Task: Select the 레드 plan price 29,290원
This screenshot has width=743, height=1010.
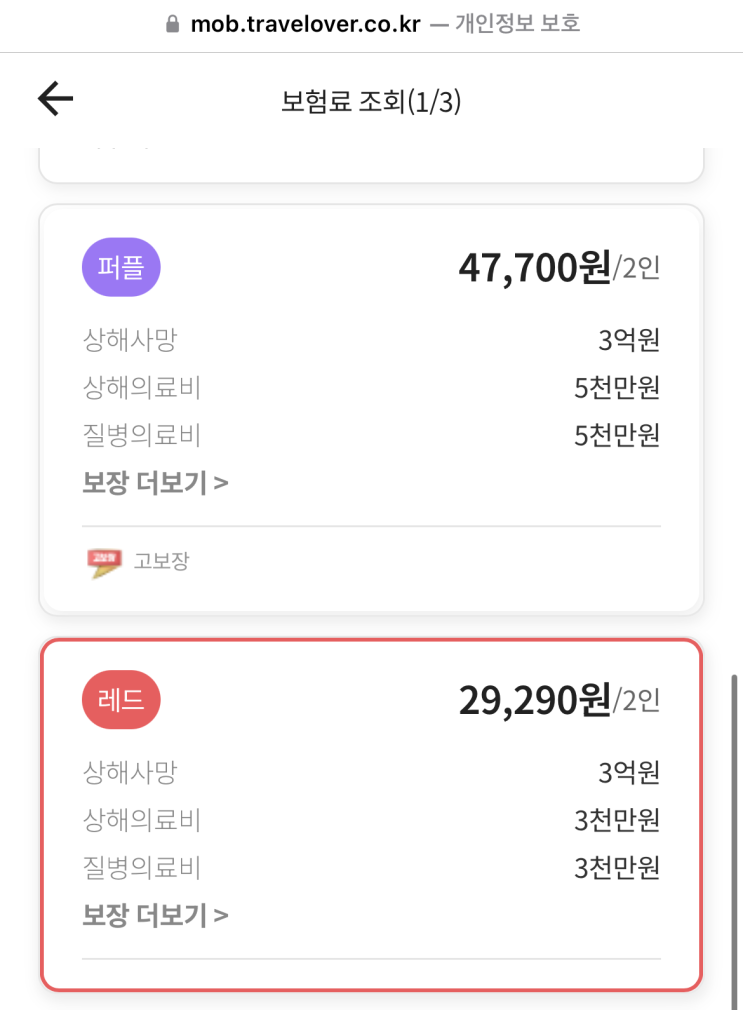Action: point(534,700)
